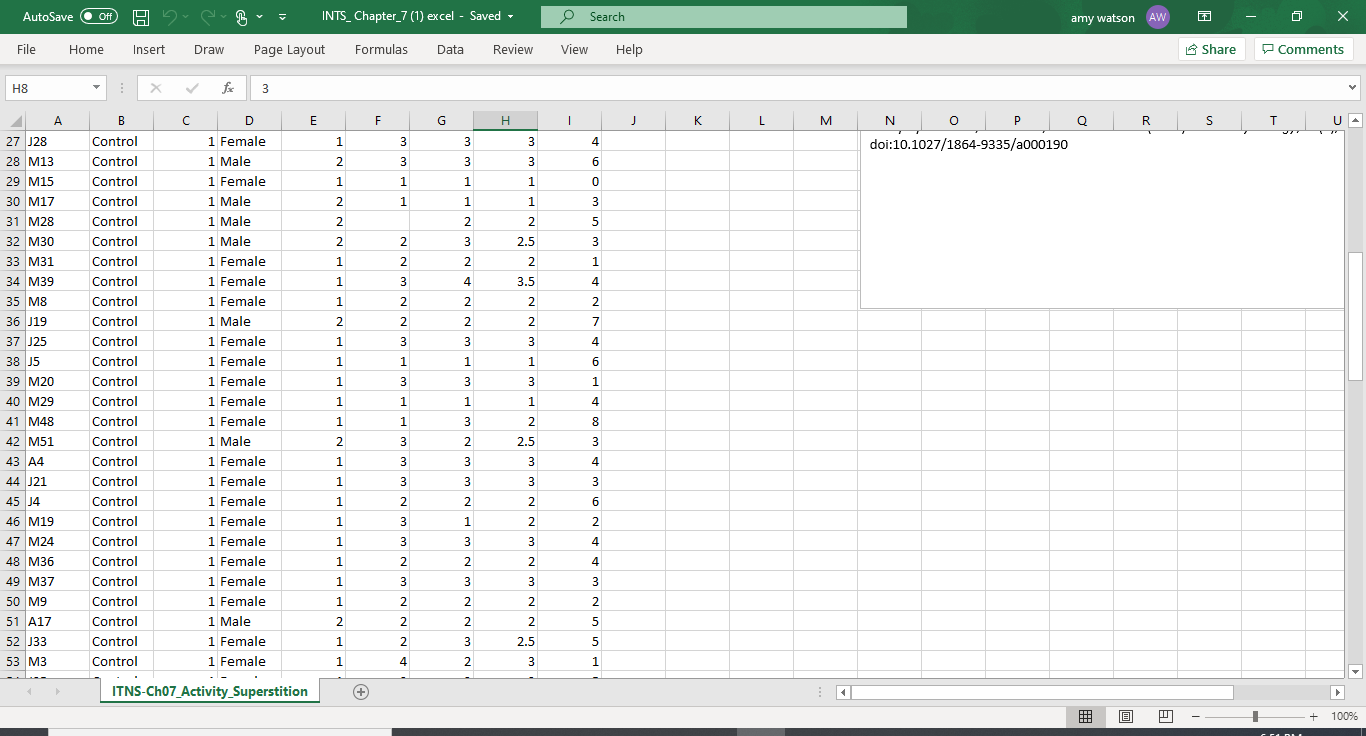This screenshot has height=736, width=1366.
Task: Open the file name Saved dropdown
Action: tap(511, 17)
